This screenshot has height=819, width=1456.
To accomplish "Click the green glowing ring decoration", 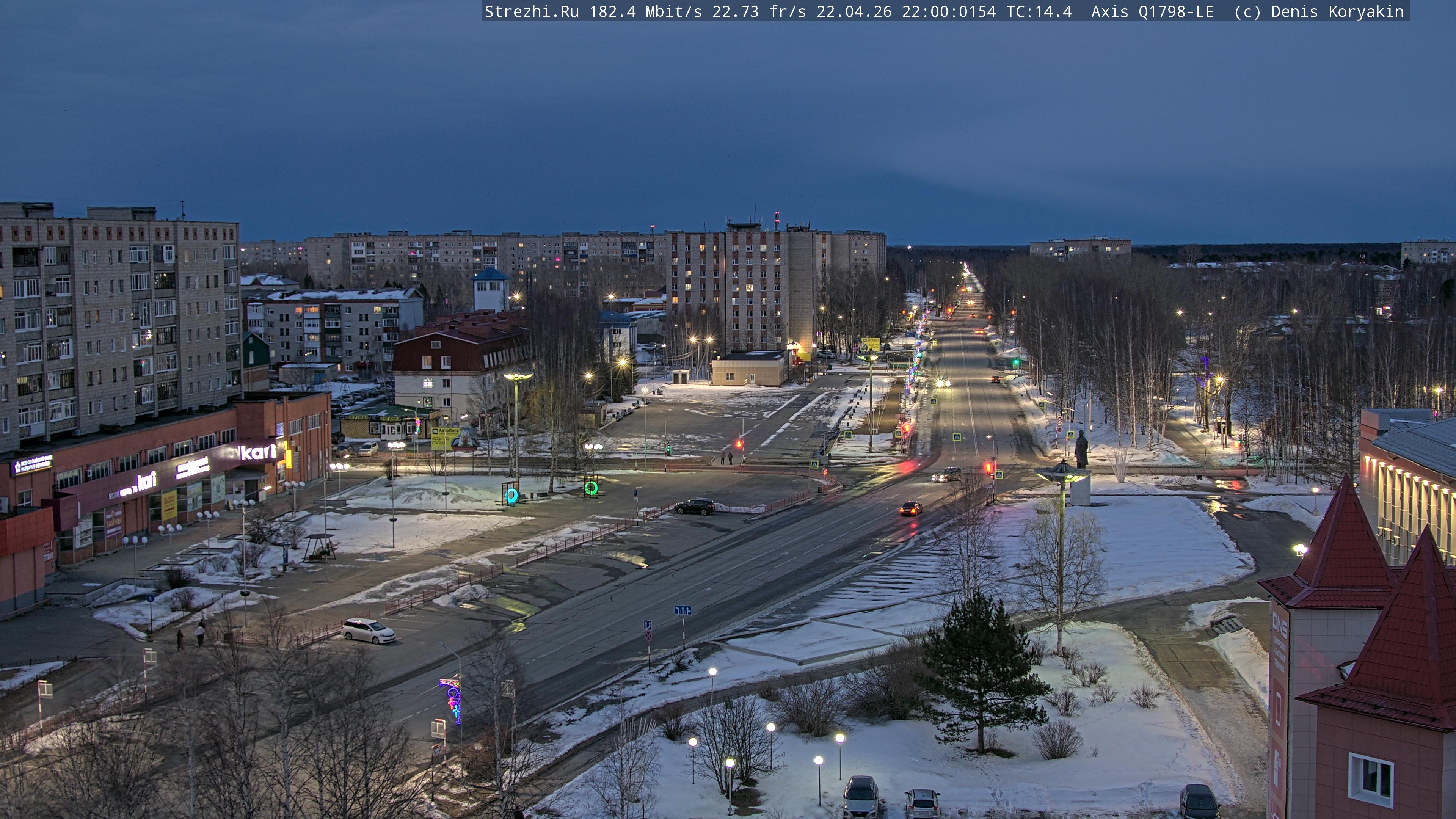I will pos(591,487).
